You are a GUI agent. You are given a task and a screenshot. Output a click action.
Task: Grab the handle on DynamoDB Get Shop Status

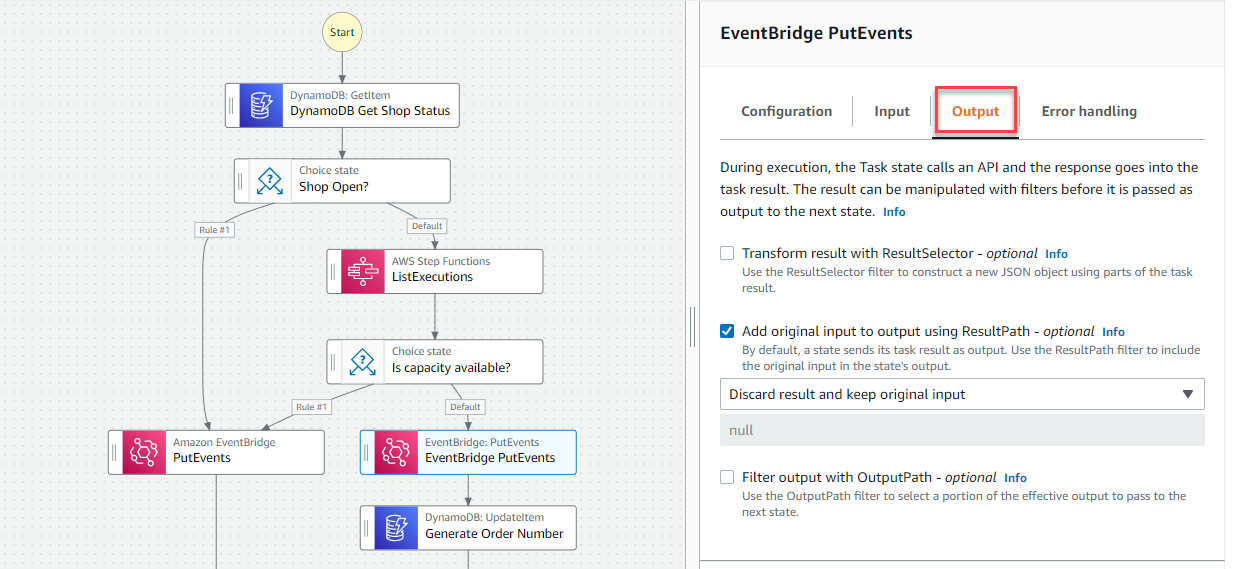coord(232,105)
